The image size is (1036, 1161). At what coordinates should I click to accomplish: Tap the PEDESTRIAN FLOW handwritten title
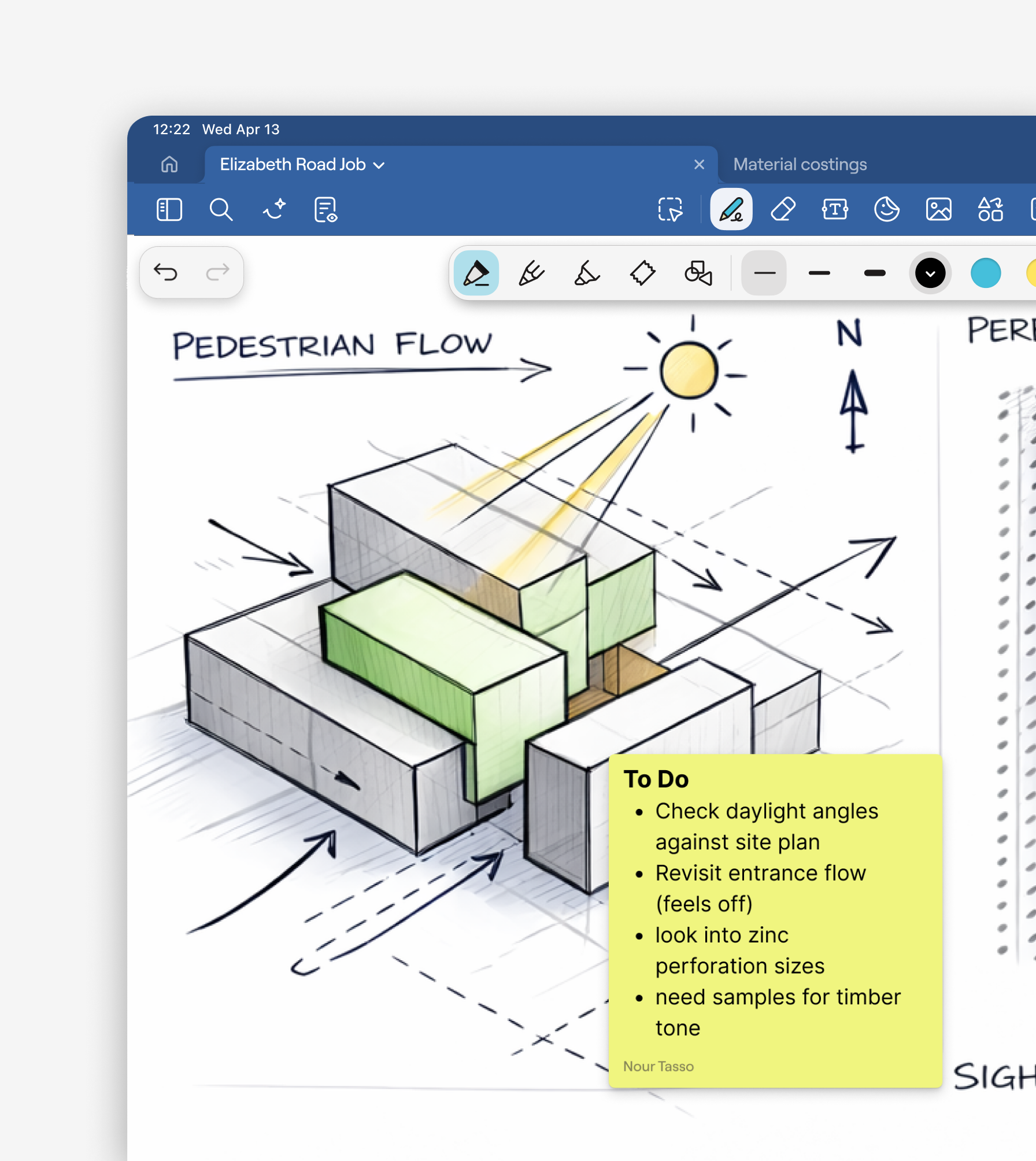[x=332, y=345]
